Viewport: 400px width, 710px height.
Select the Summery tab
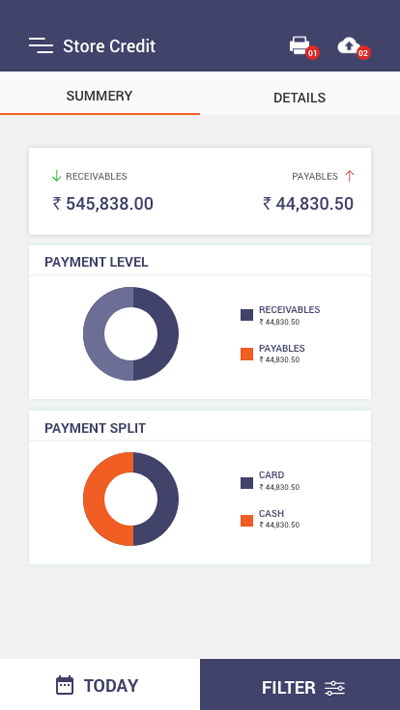pyautogui.click(x=100, y=96)
